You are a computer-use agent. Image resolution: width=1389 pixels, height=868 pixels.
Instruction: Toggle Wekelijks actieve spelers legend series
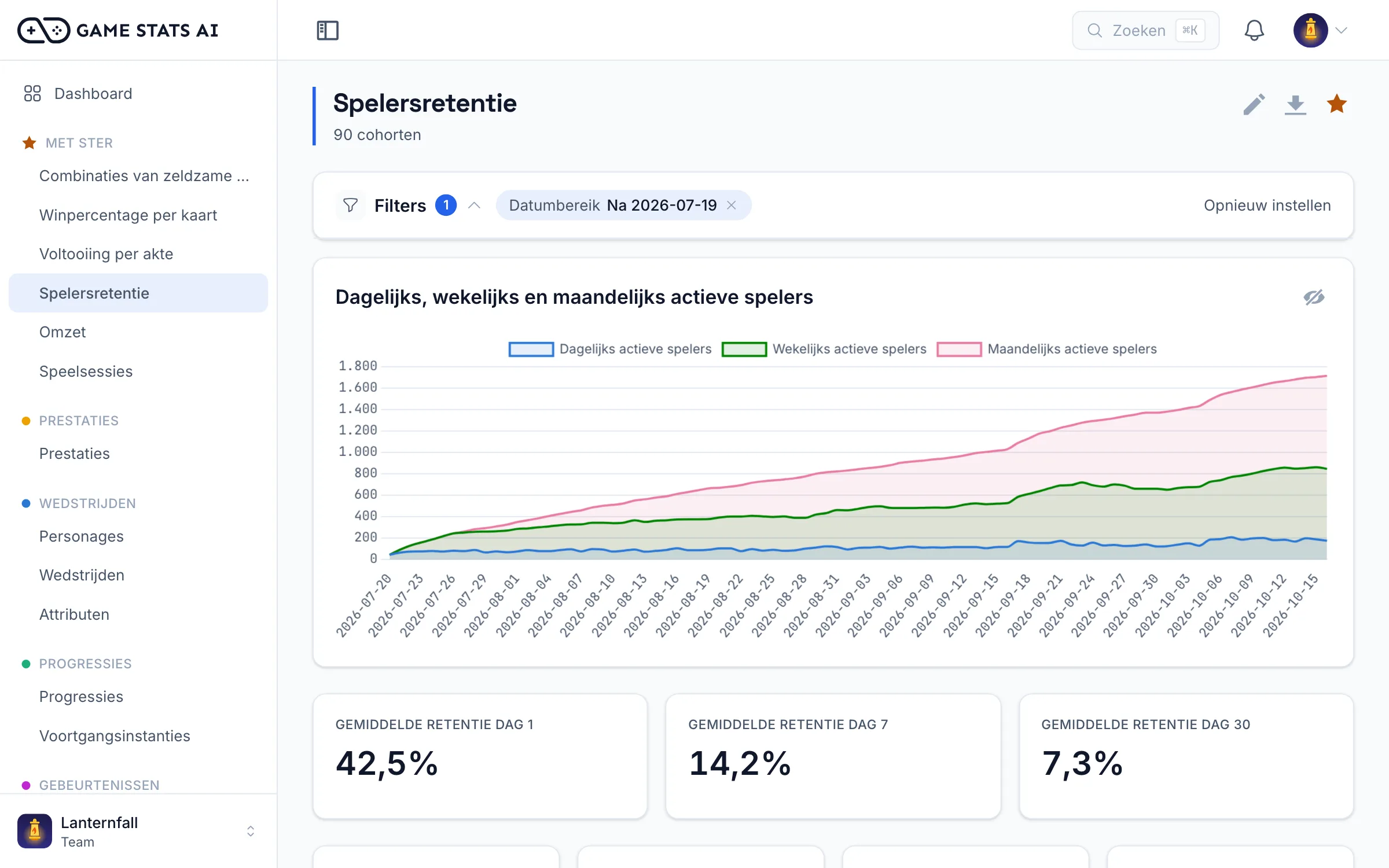pos(824,349)
